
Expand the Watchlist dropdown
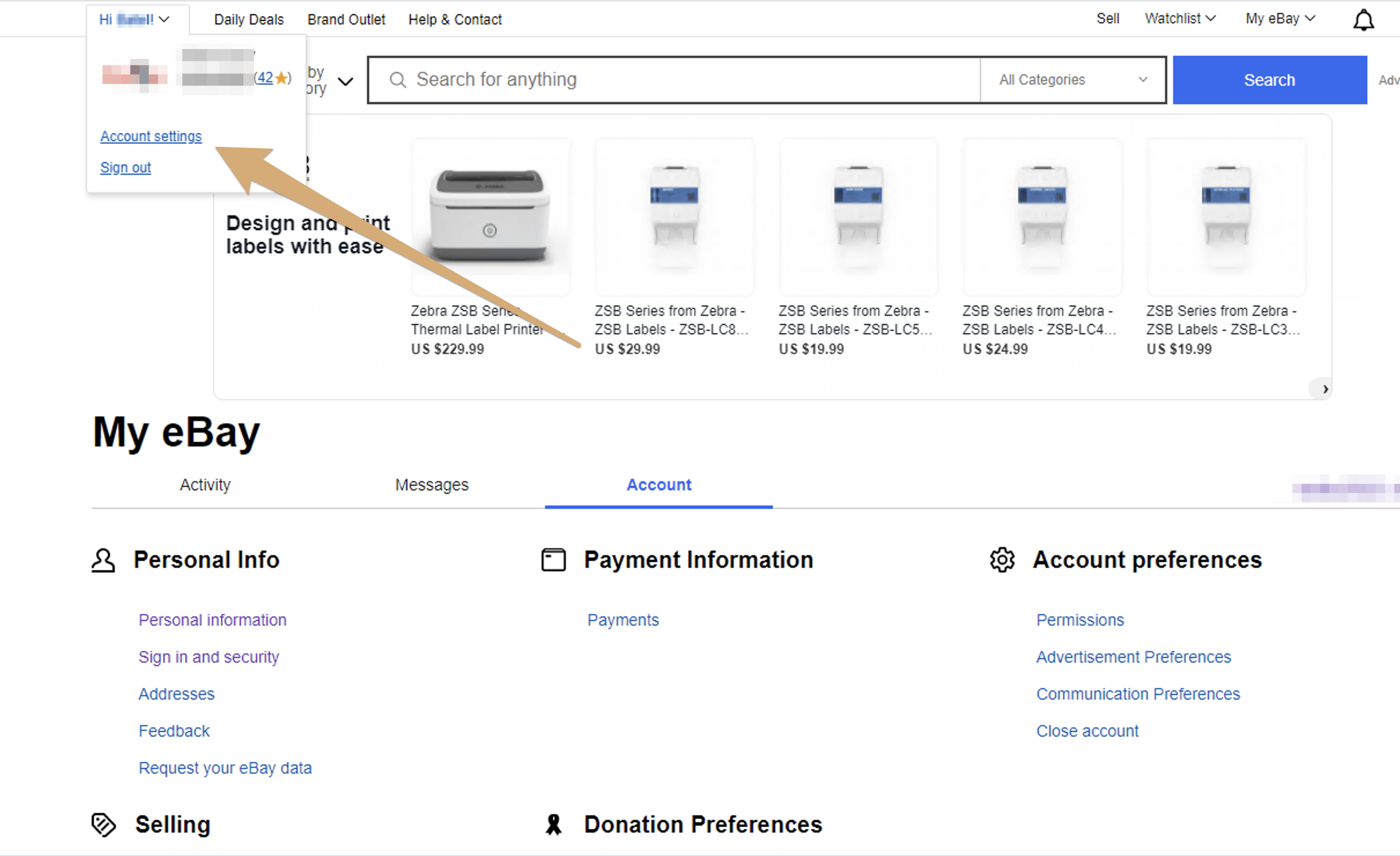[1180, 19]
